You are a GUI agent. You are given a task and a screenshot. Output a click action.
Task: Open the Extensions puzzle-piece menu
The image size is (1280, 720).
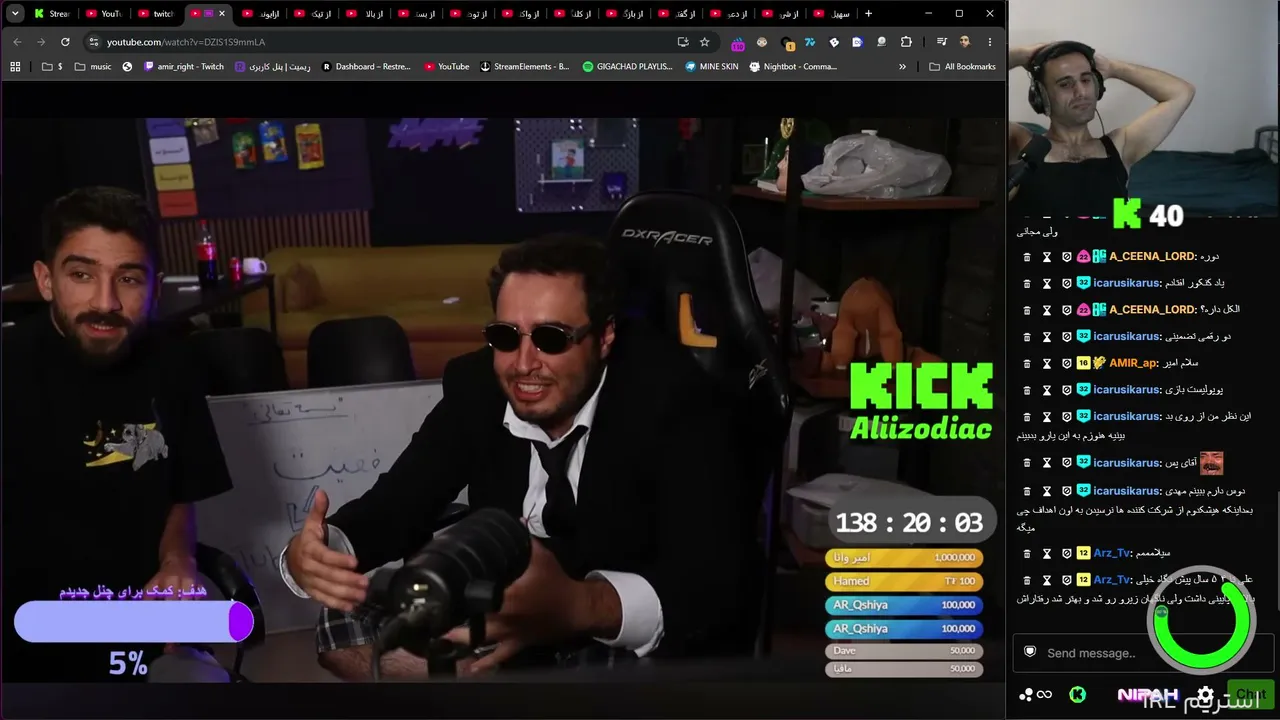(x=906, y=42)
